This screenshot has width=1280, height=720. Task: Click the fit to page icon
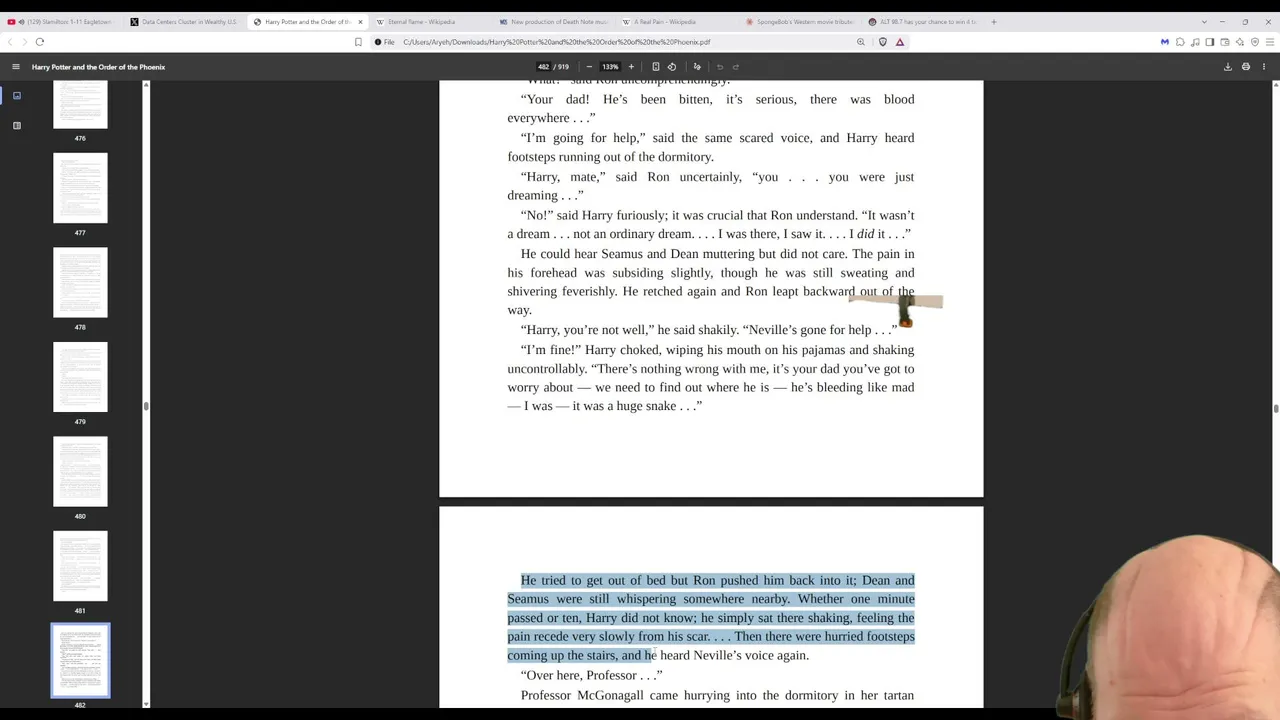tap(656, 67)
